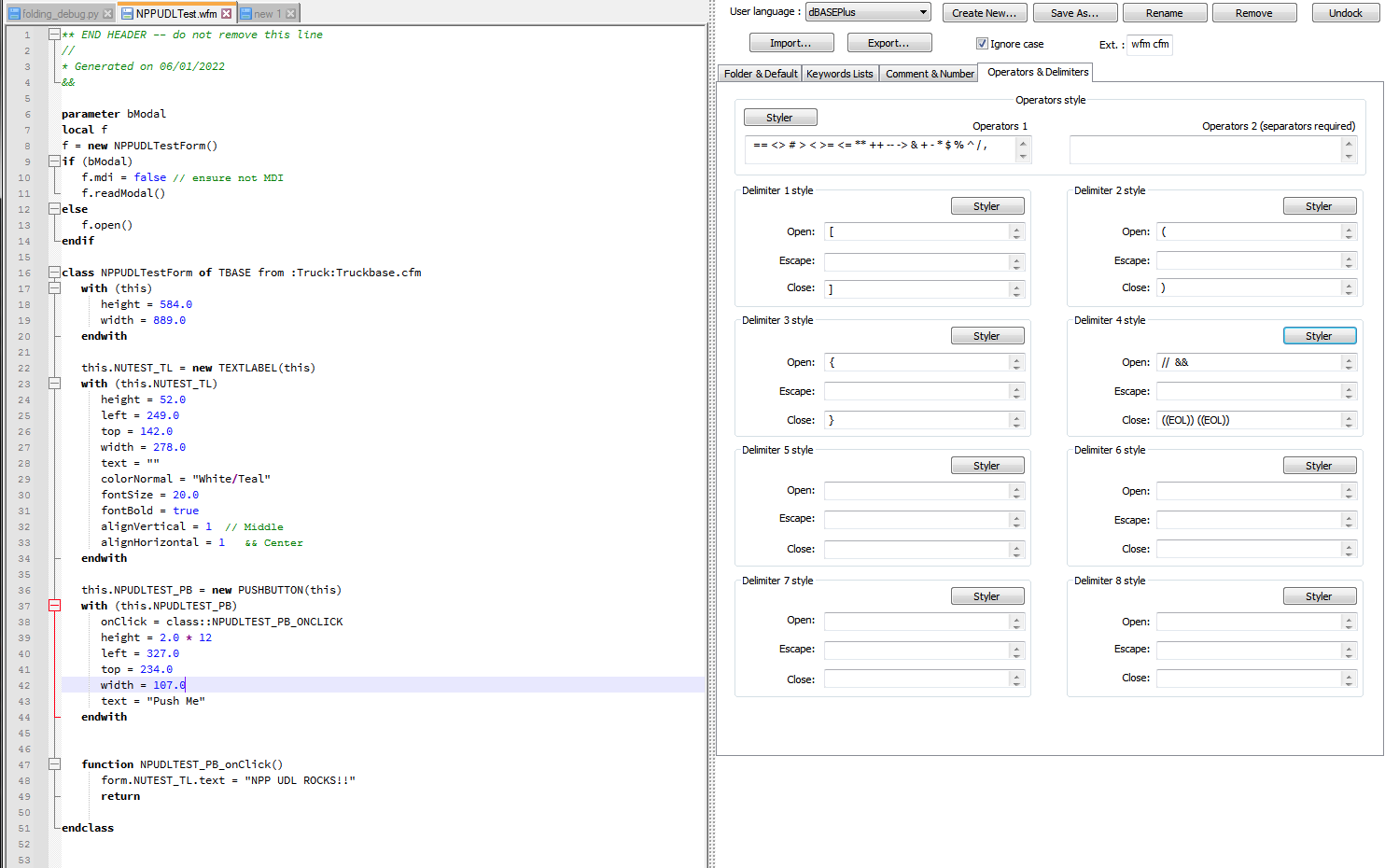Image resolution: width=1399 pixels, height=868 pixels.
Task: Toggle the Ignore case checkbox
Action: point(982,44)
